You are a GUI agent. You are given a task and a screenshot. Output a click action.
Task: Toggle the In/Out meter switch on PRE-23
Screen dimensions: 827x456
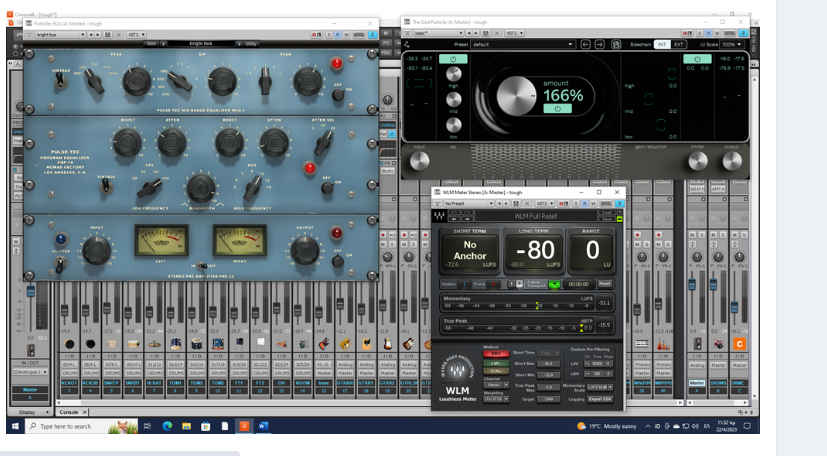click(x=200, y=266)
